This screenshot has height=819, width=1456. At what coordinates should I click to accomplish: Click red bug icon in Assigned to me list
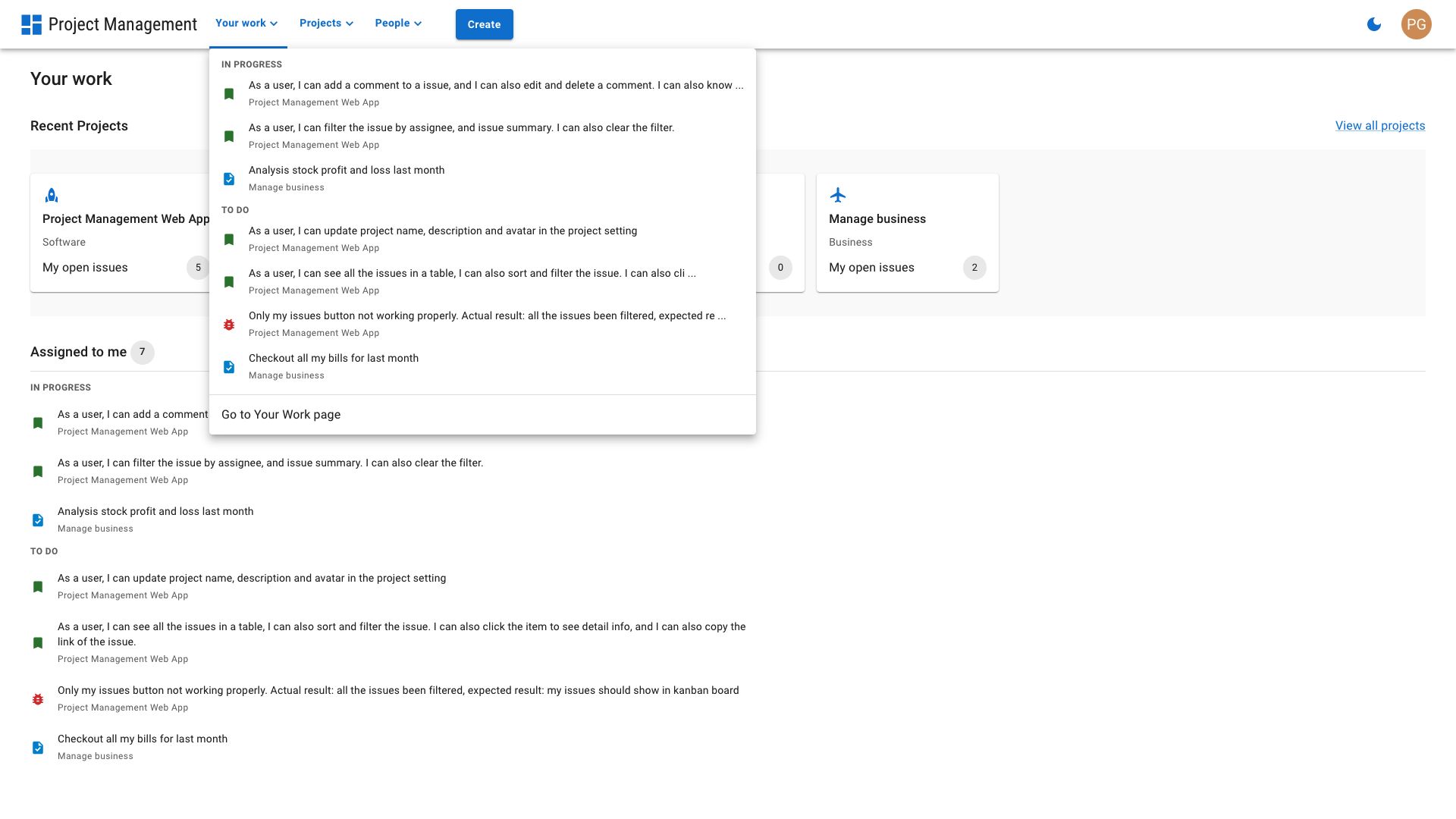tap(38, 699)
